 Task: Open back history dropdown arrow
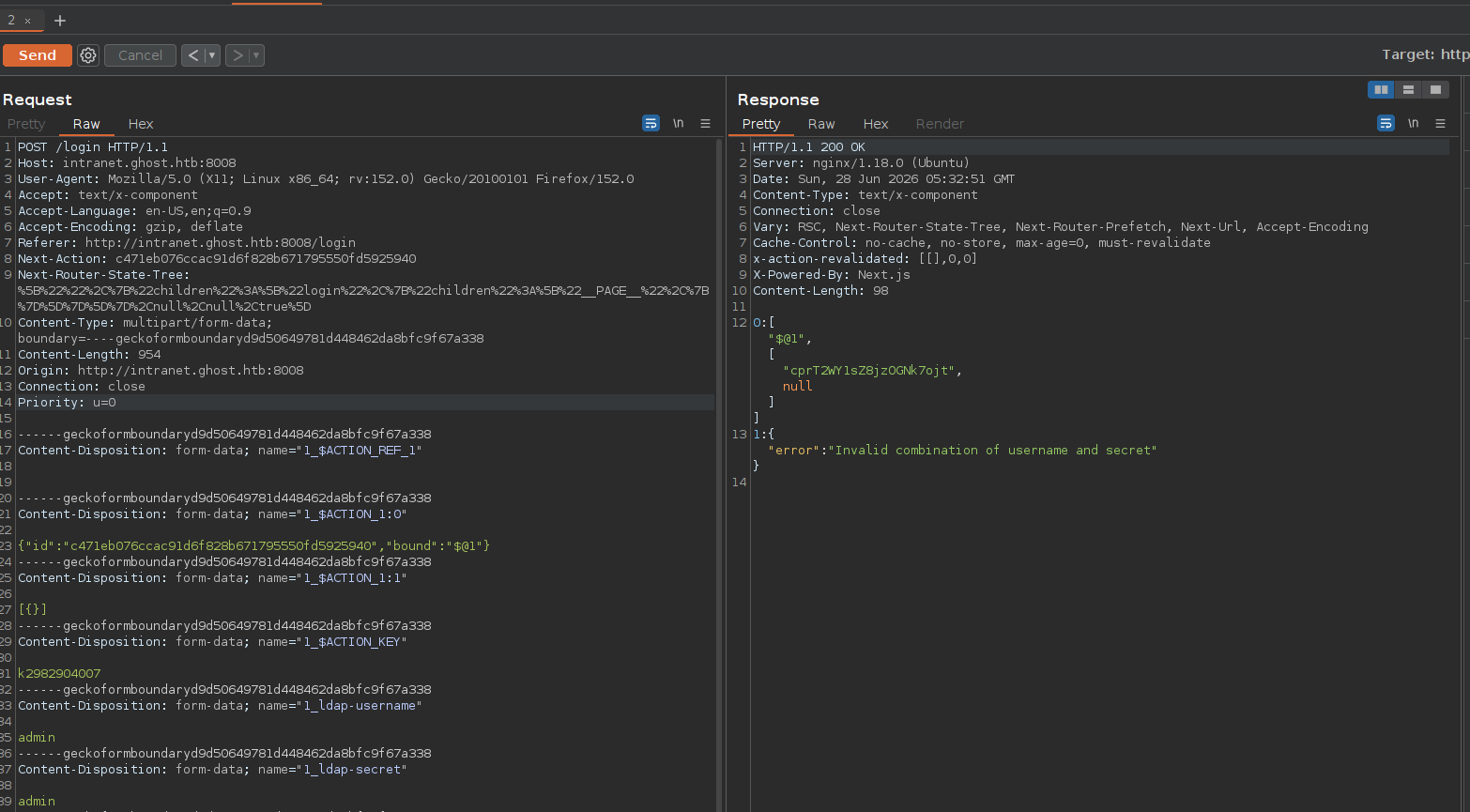(212, 55)
